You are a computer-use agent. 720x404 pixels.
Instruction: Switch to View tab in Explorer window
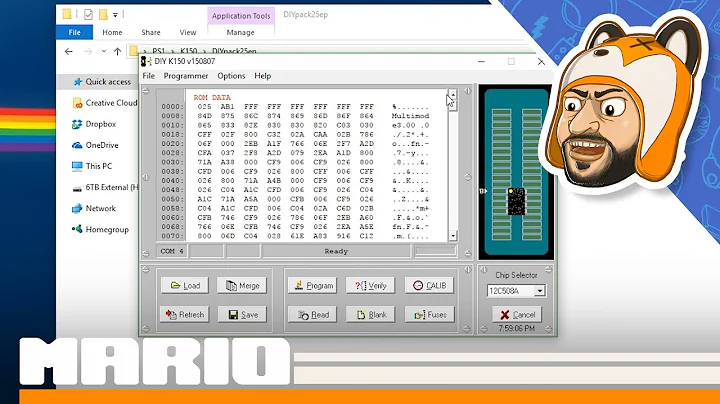tap(188, 32)
